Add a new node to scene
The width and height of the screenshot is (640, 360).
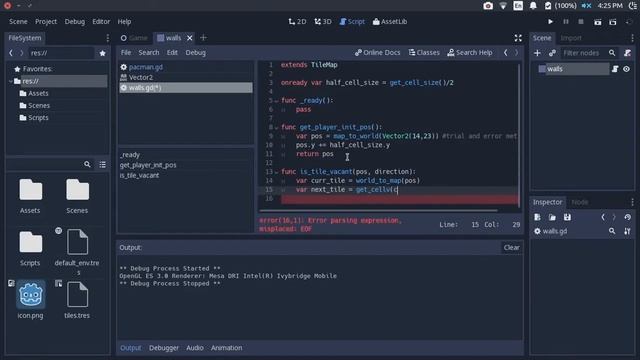click(537, 53)
